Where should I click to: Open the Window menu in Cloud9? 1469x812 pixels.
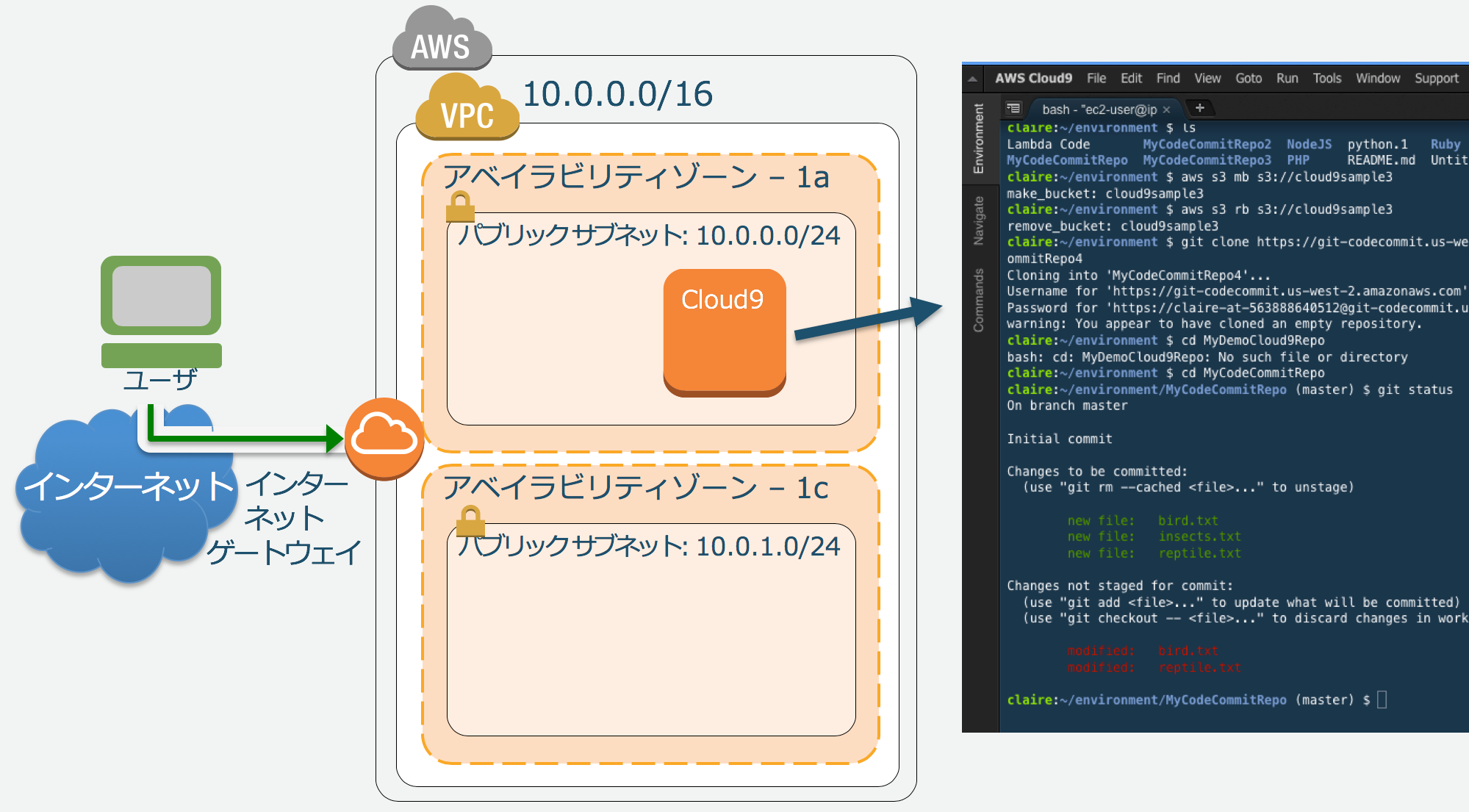[x=1378, y=78]
